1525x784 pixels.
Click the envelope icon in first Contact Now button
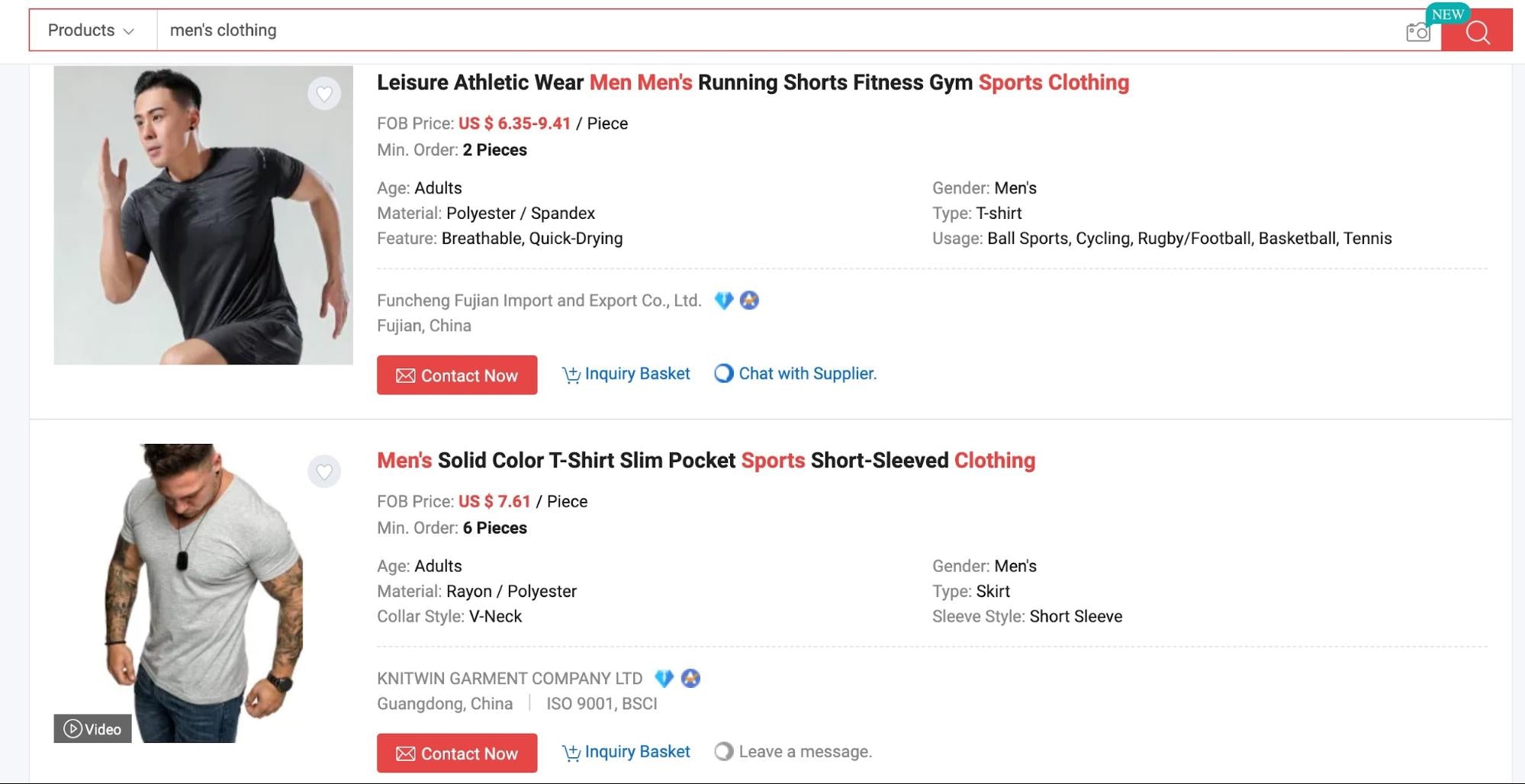click(407, 375)
